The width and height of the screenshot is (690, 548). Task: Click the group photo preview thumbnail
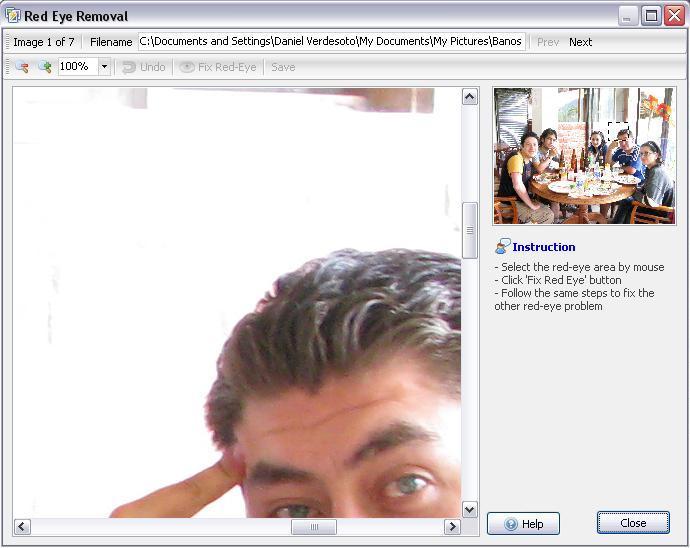584,156
